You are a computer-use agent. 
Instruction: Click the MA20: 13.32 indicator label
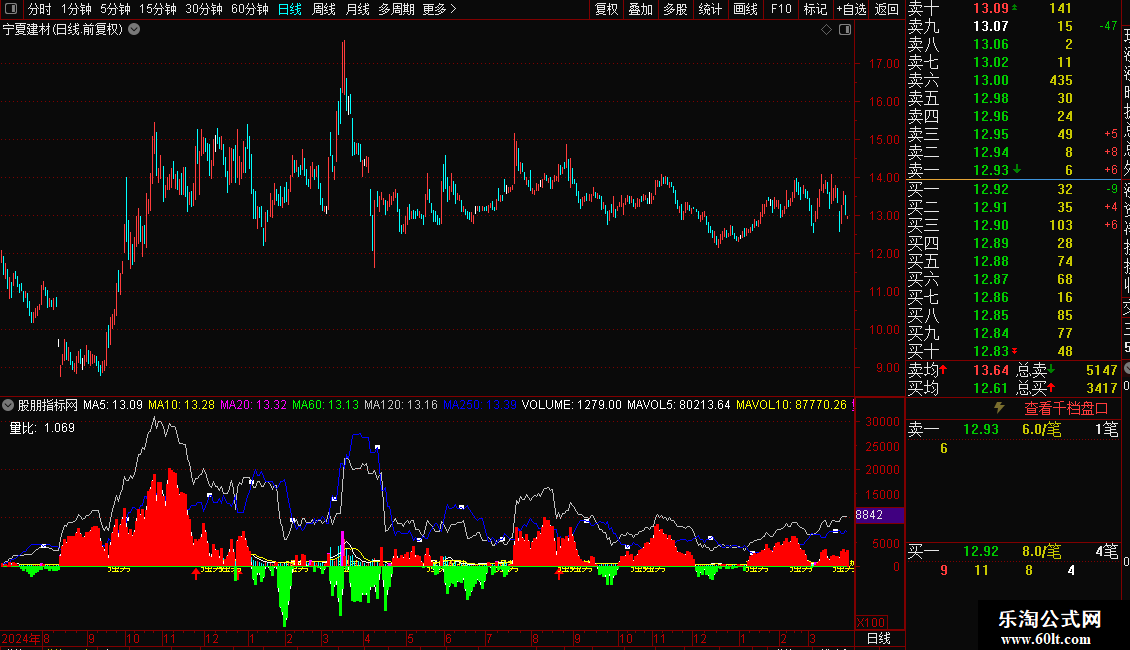(253, 405)
